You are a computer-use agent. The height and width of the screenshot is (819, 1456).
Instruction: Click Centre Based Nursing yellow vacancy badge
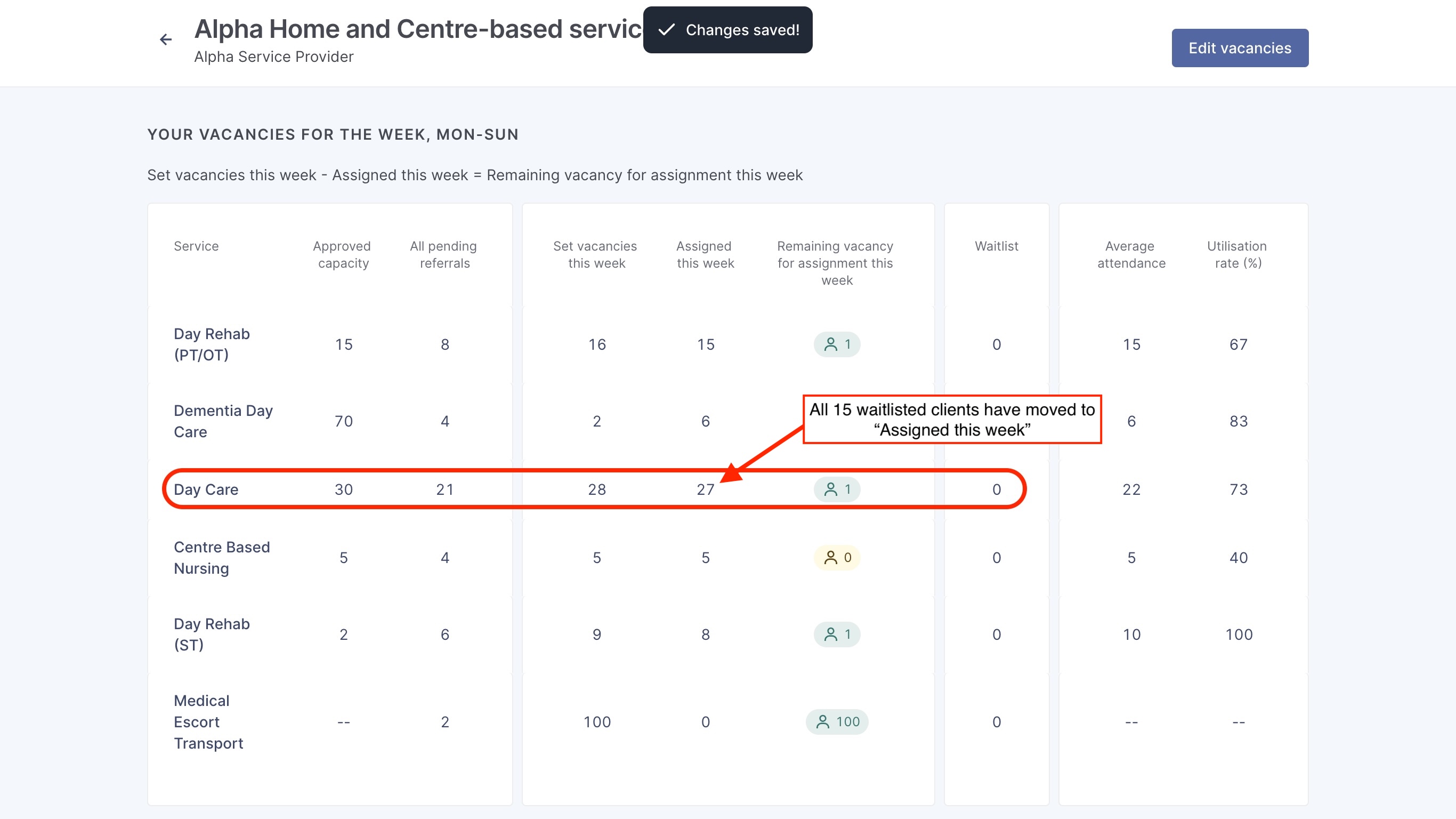[837, 558]
